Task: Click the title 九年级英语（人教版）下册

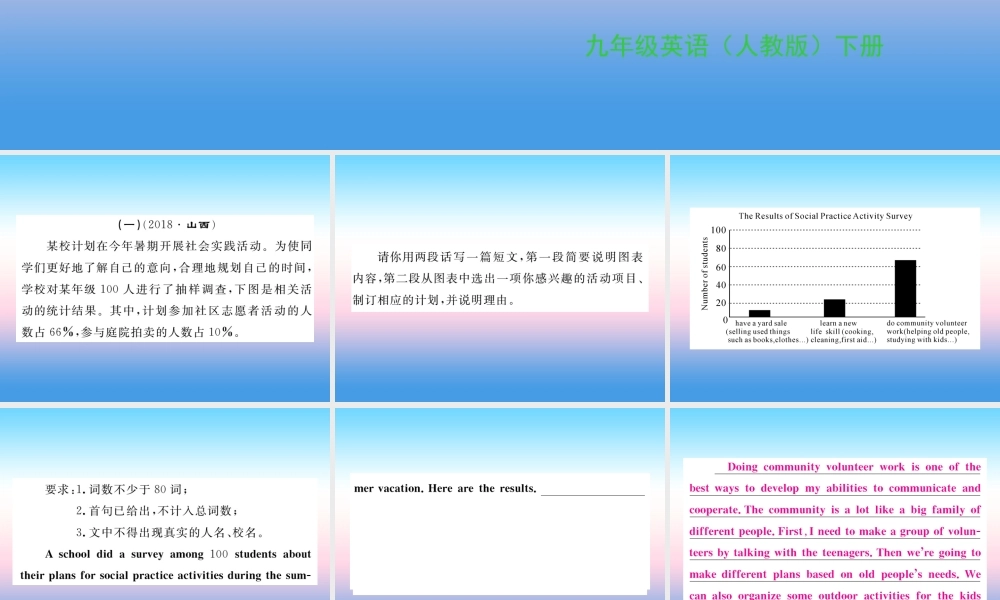Action: [x=734, y=46]
